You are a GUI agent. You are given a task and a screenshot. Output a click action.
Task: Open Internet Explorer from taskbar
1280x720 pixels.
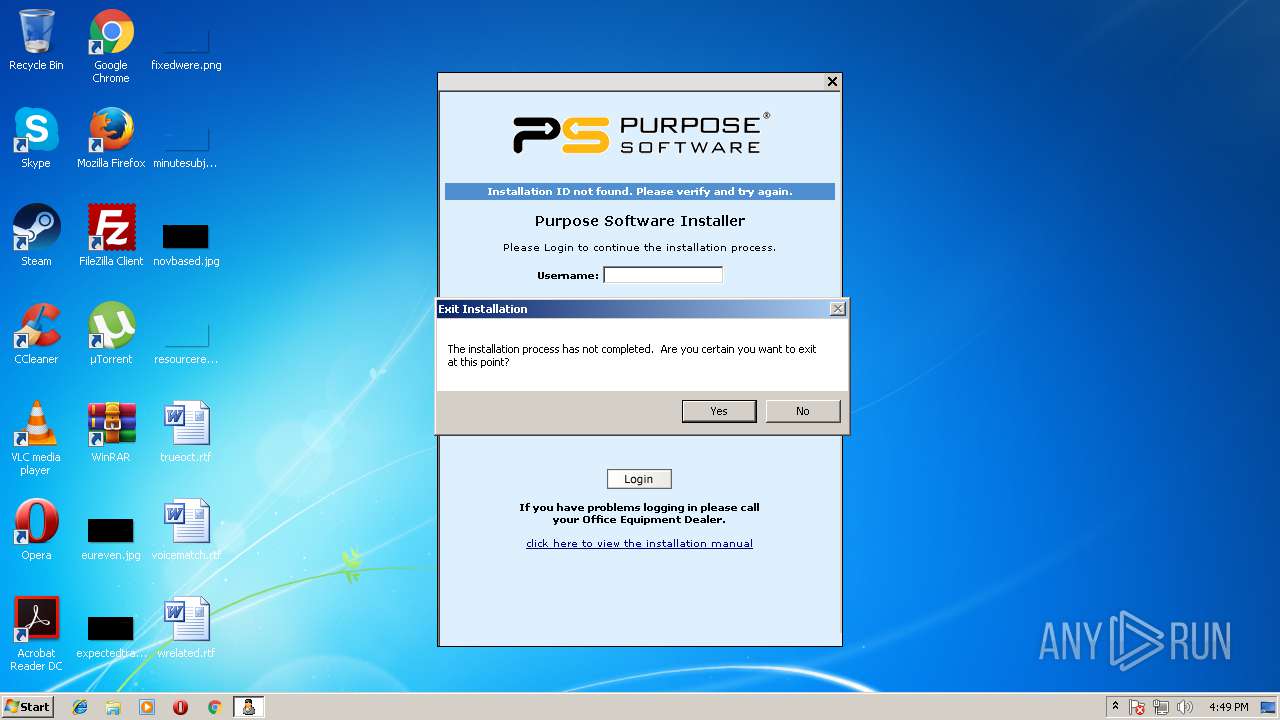pyautogui.click(x=80, y=707)
